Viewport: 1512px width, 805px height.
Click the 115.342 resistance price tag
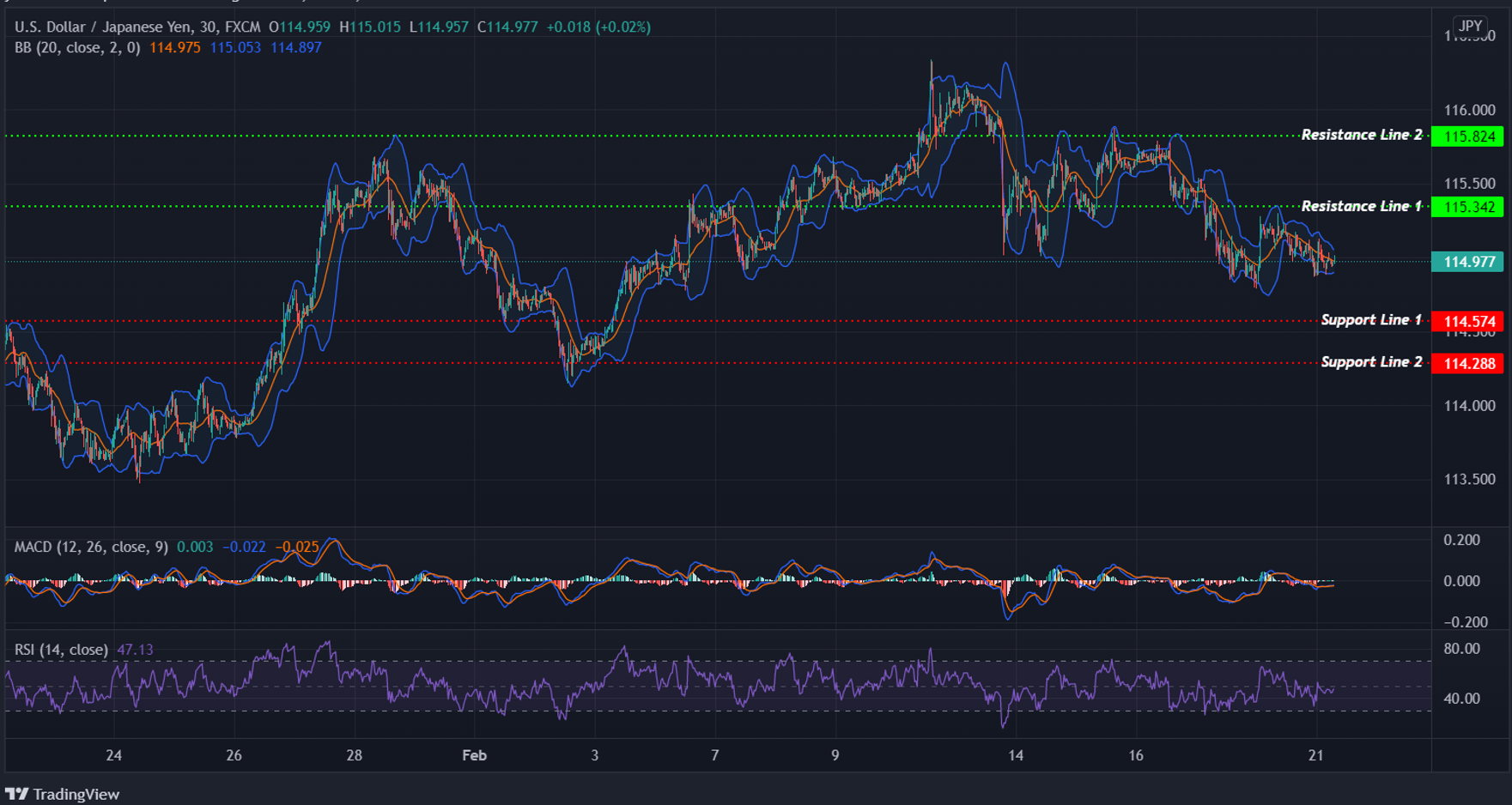pyautogui.click(x=1468, y=207)
